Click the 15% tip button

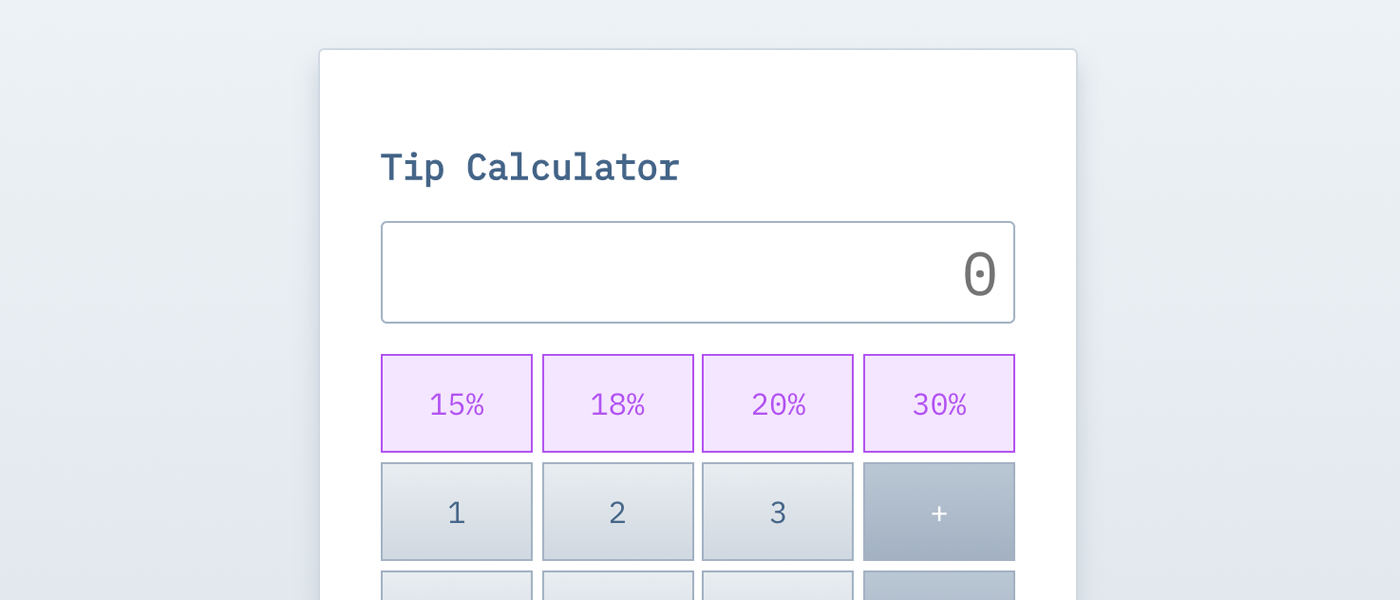(x=457, y=403)
